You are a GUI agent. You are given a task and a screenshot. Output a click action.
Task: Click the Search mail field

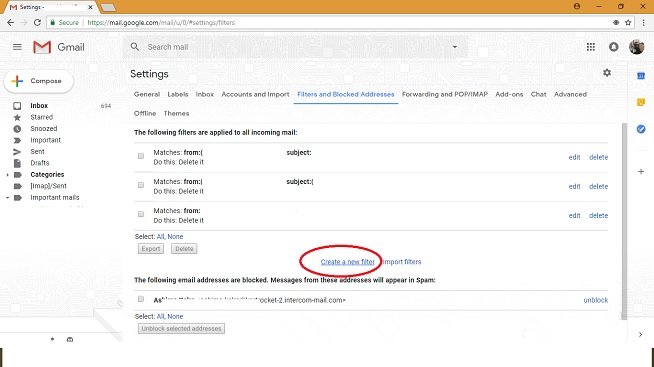(296, 47)
